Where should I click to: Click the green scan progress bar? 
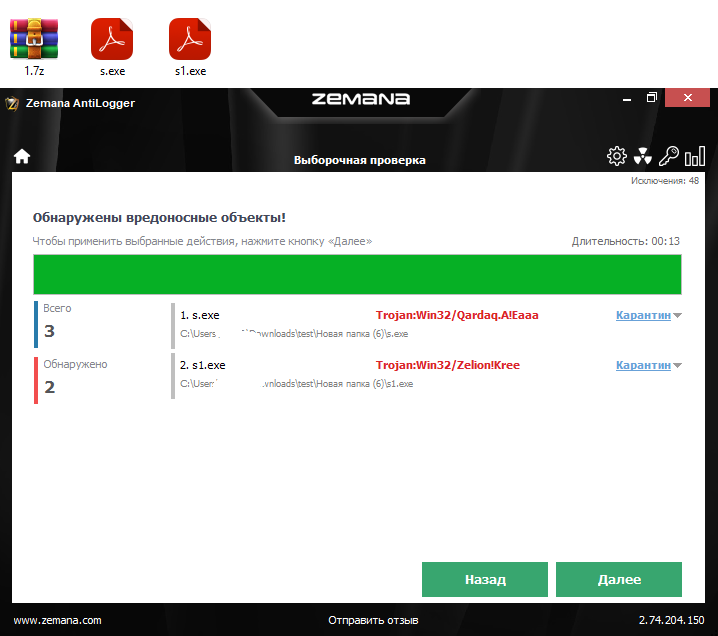(357, 274)
